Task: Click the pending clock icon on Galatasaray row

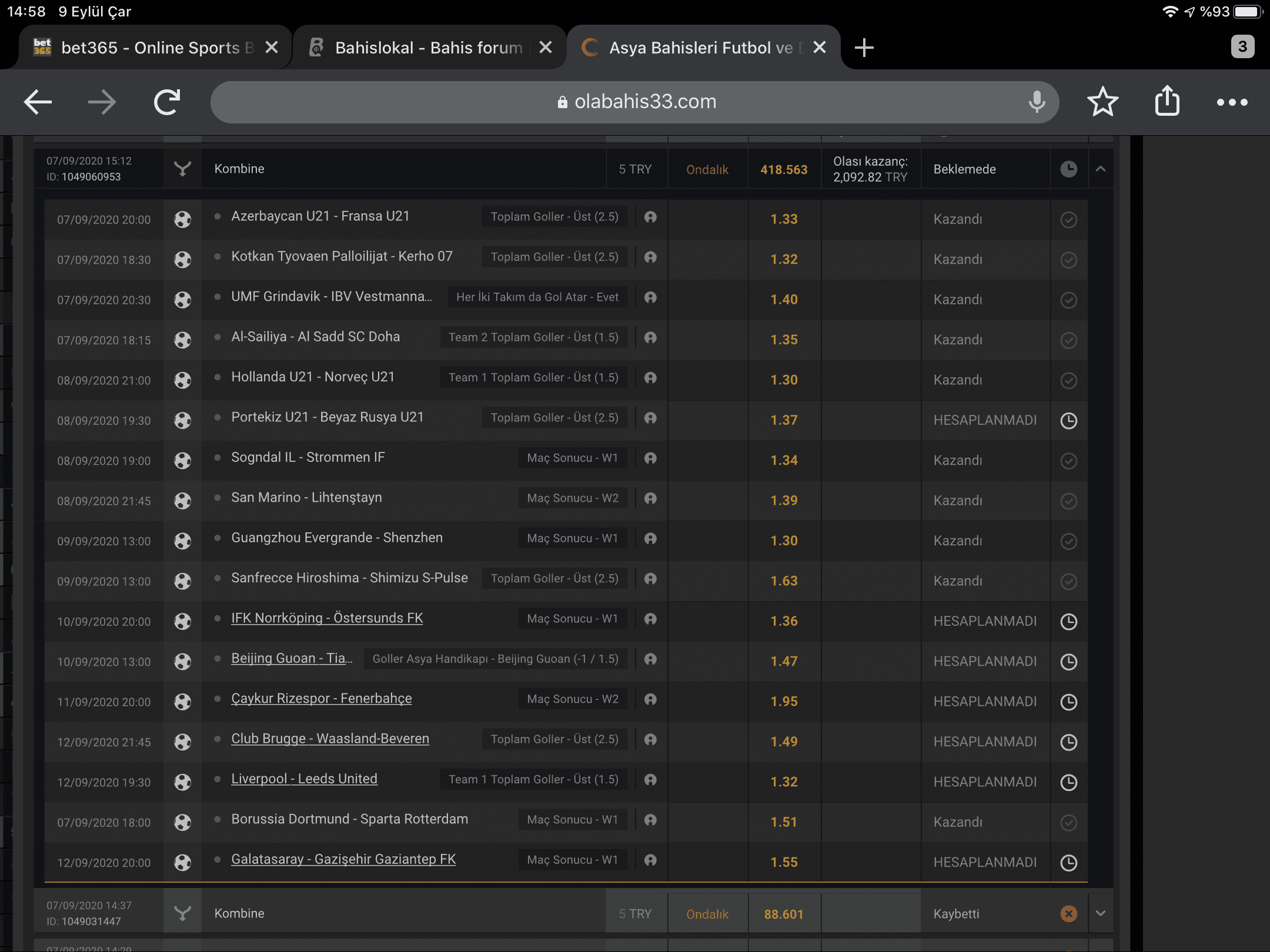Action: pyautogui.click(x=1068, y=863)
